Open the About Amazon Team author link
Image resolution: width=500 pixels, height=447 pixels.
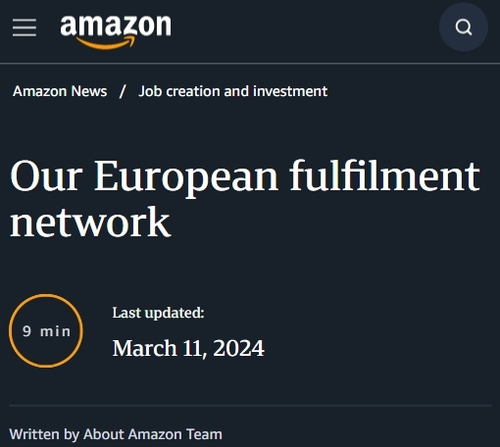153,434
